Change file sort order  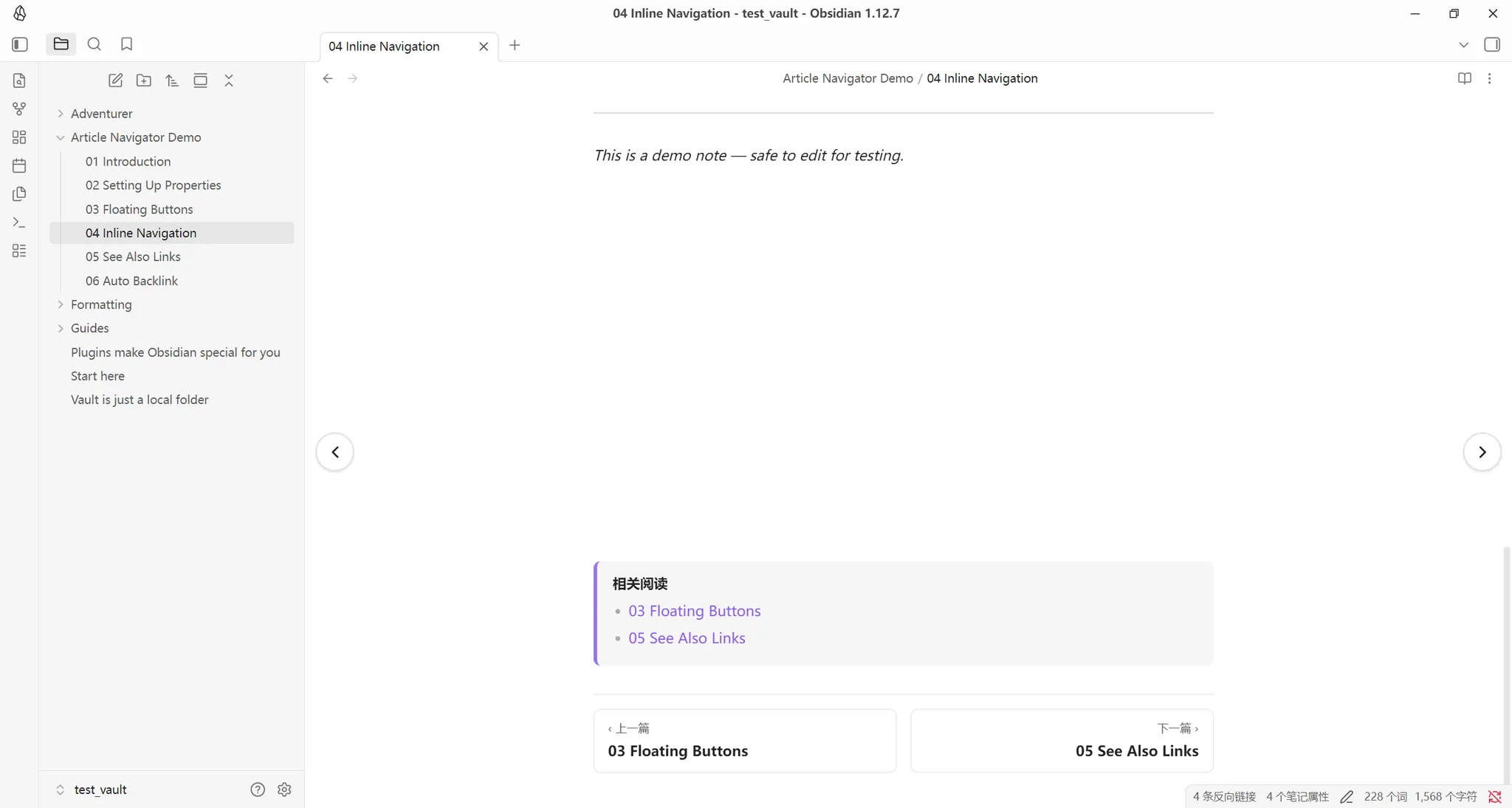click(x=172, y=81)
